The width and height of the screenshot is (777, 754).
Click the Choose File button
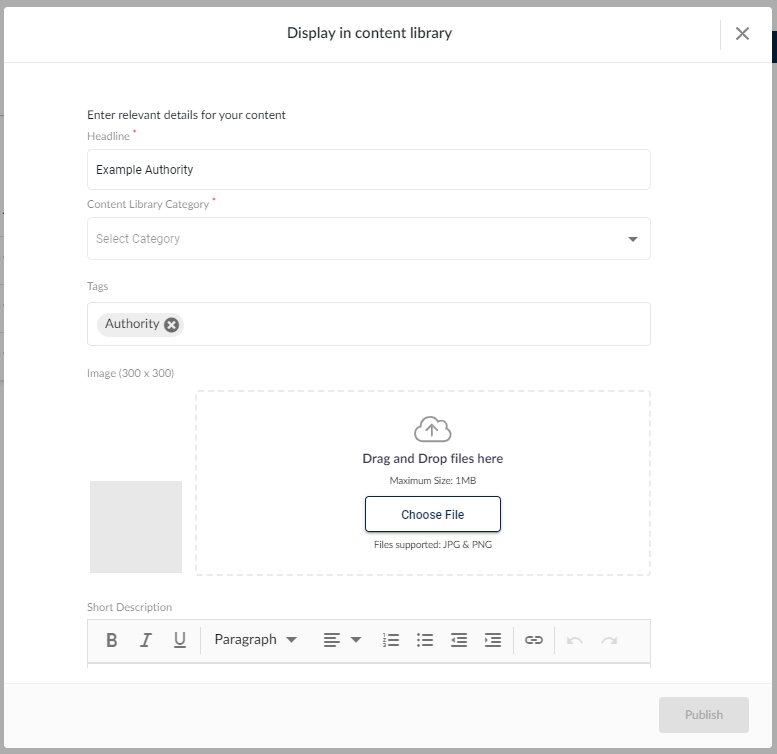coord(433,514)
